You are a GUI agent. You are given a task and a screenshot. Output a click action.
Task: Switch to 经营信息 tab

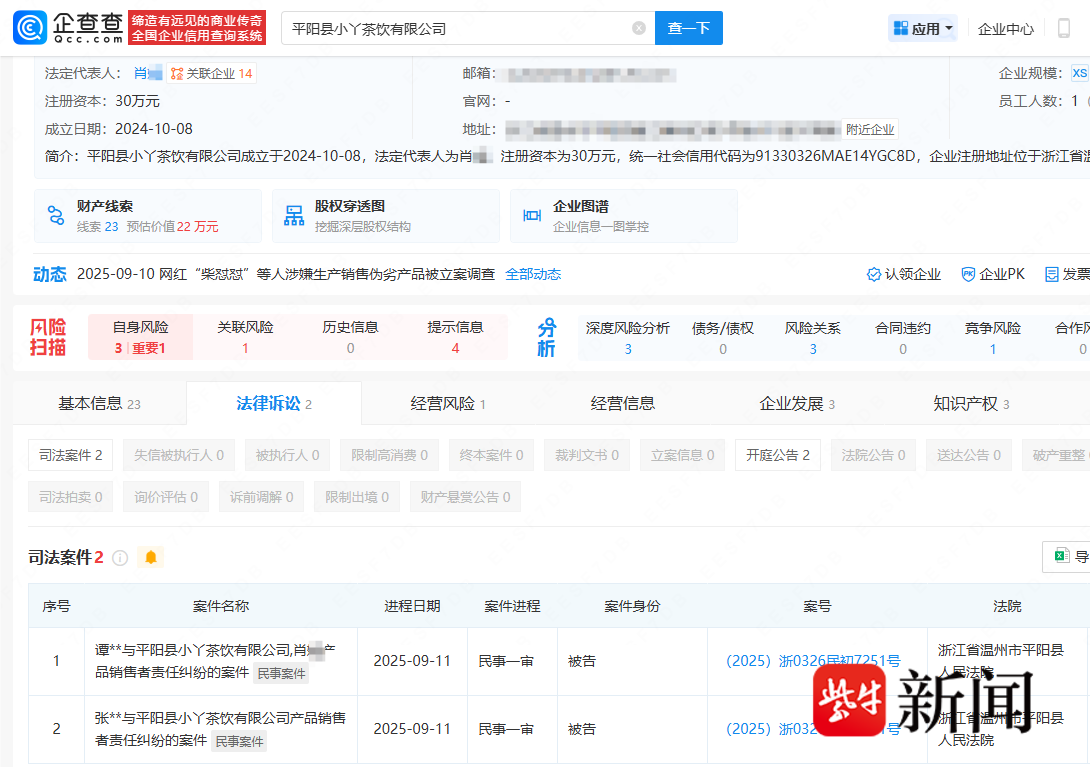622,403
